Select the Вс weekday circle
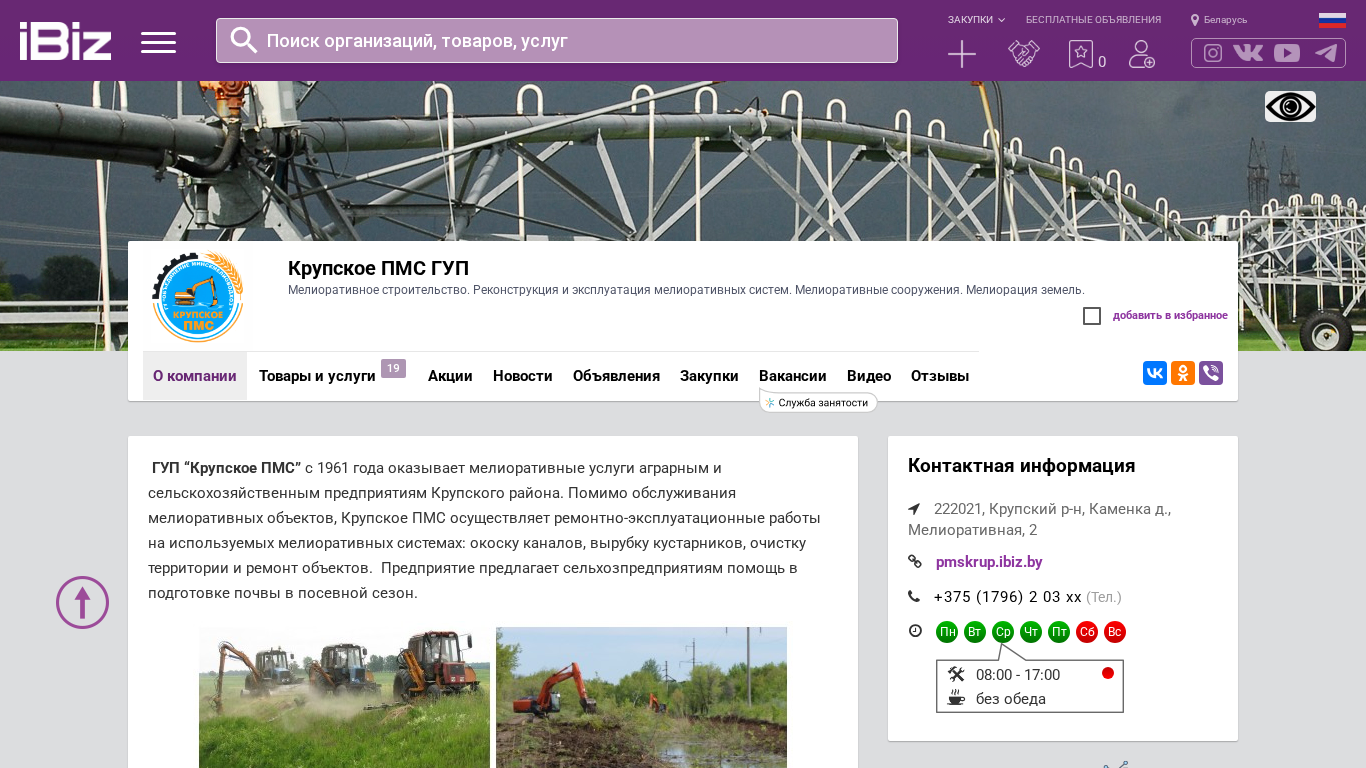This screenshot has height=768, width=1366. click(x=1115, y=632)
